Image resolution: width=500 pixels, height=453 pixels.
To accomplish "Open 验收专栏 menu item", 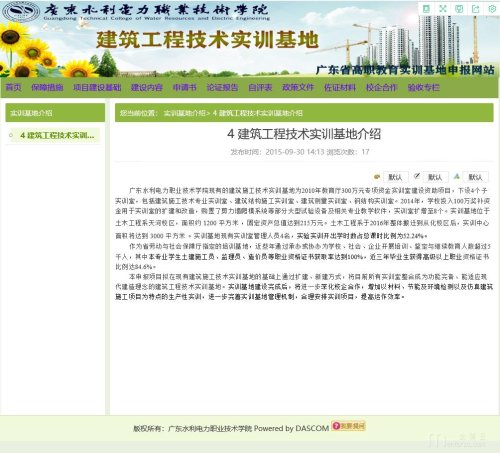I will point(424,87).
